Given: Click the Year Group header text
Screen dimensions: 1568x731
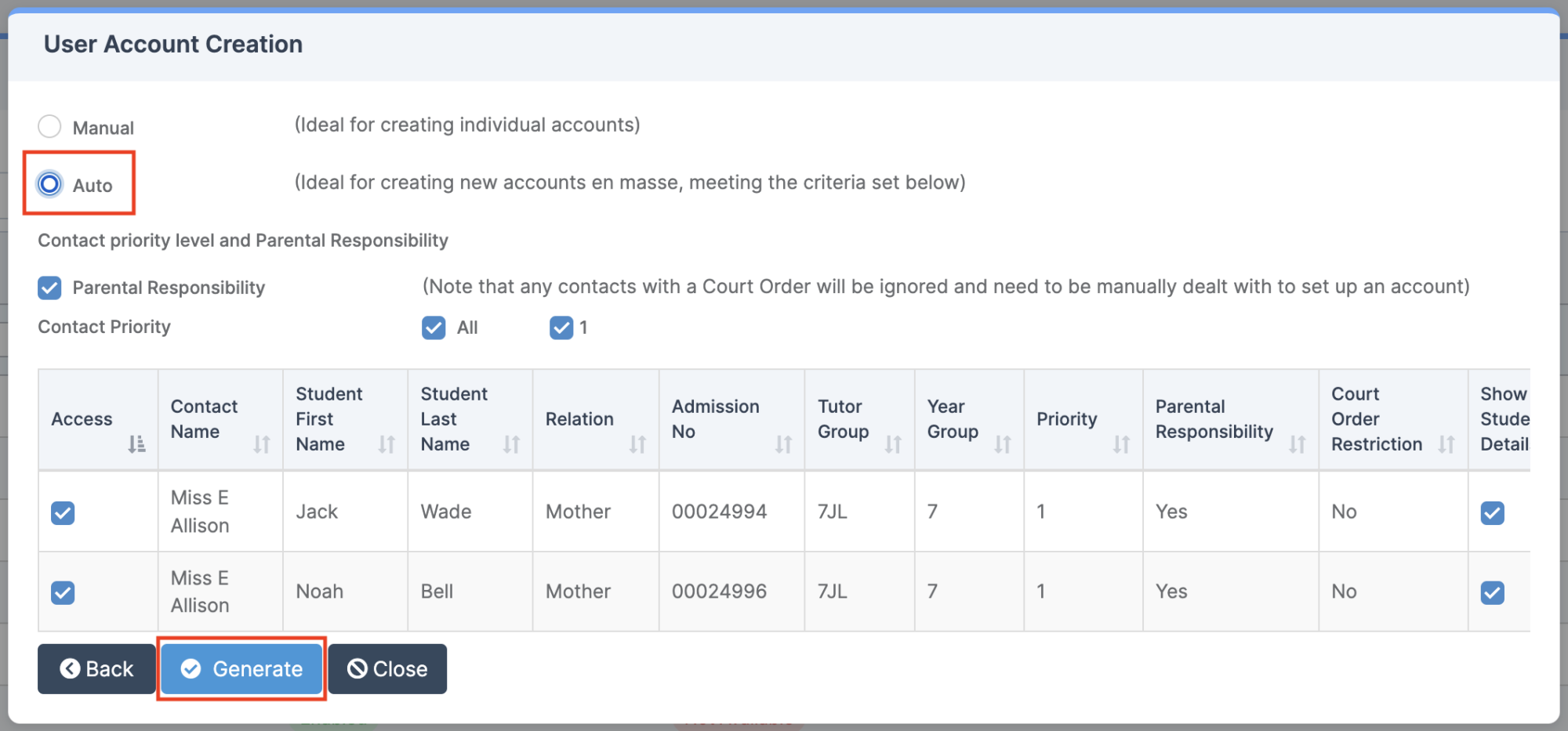Looking at the screenshot, I should (x=953, y=419).
